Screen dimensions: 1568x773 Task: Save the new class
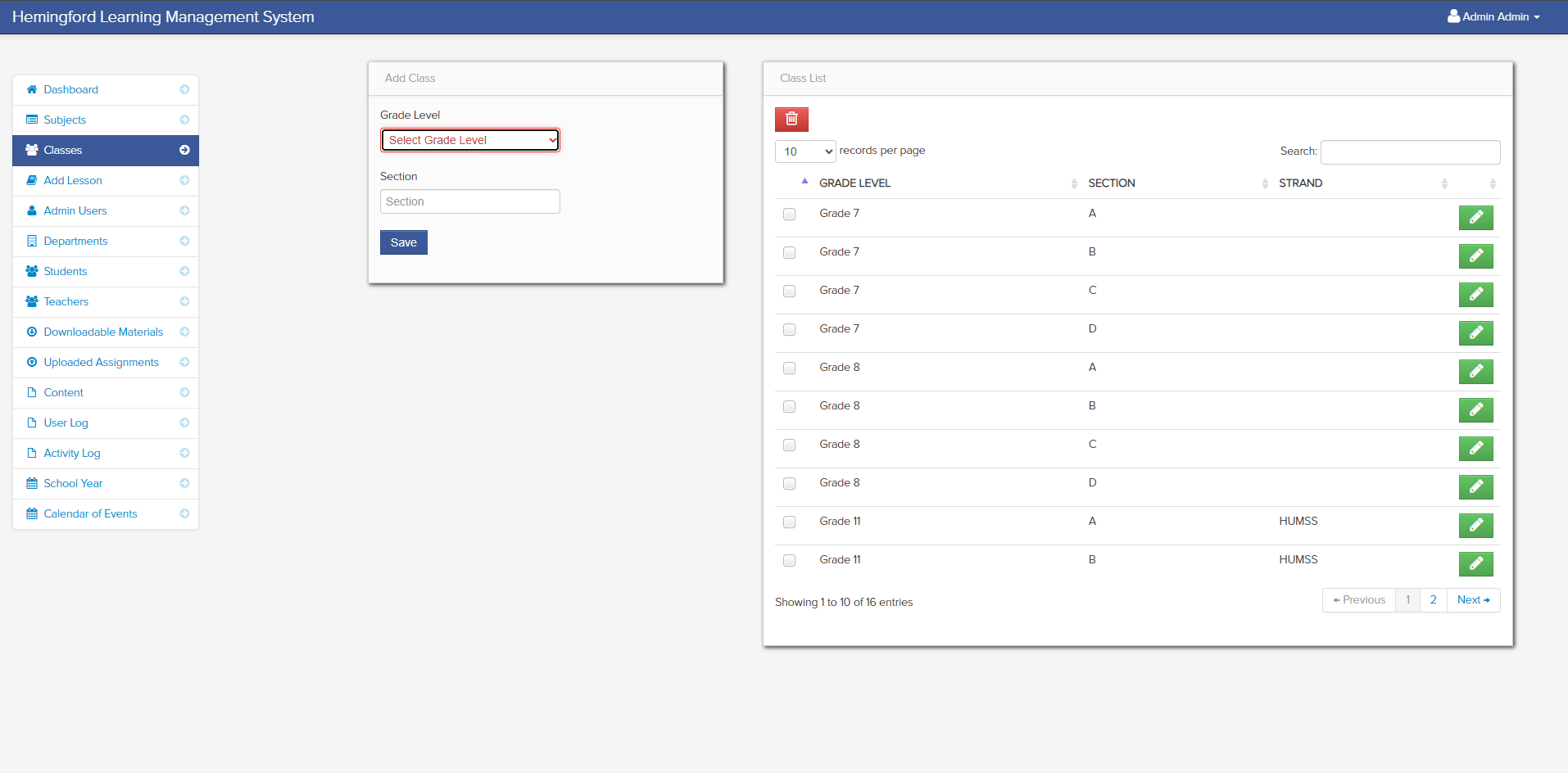pos(403,242)
